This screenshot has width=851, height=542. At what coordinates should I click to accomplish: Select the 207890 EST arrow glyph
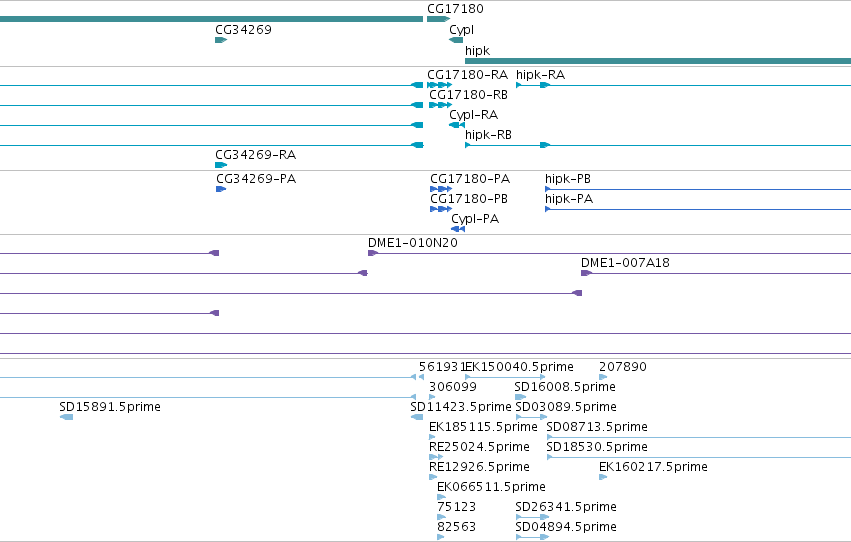click(x=603, y=377)
